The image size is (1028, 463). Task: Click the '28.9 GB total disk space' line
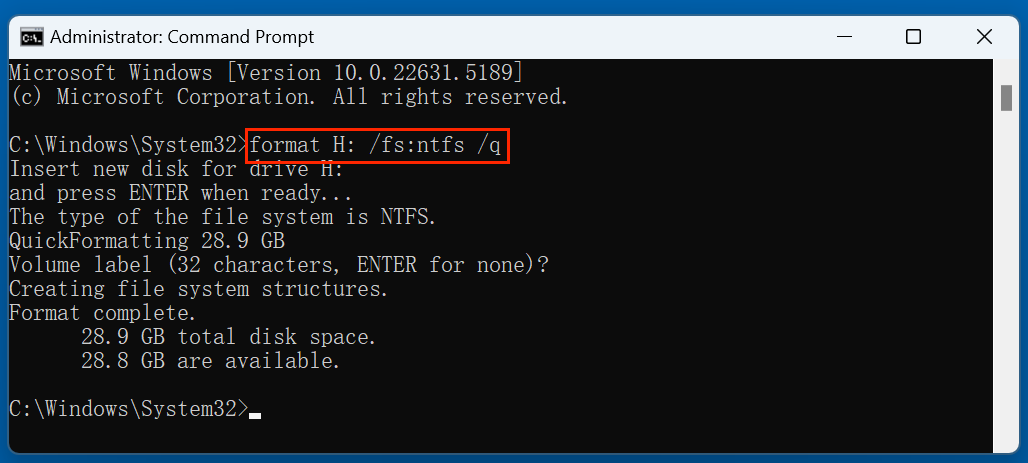(229, 337)
